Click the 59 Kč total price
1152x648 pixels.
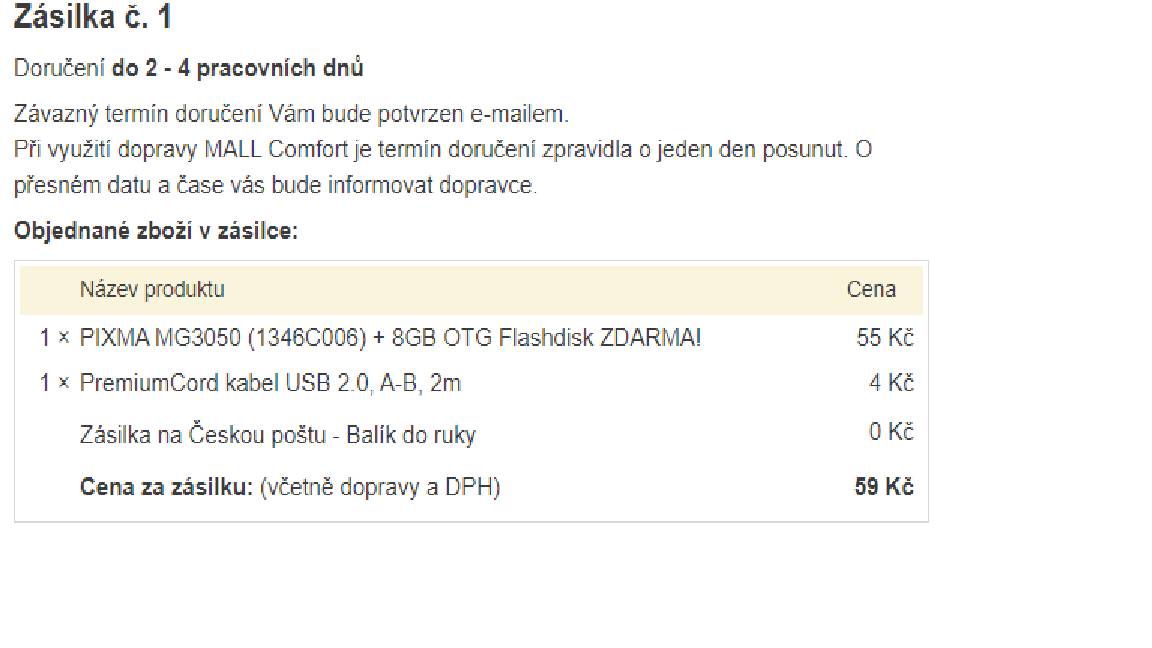click(884, 486)
